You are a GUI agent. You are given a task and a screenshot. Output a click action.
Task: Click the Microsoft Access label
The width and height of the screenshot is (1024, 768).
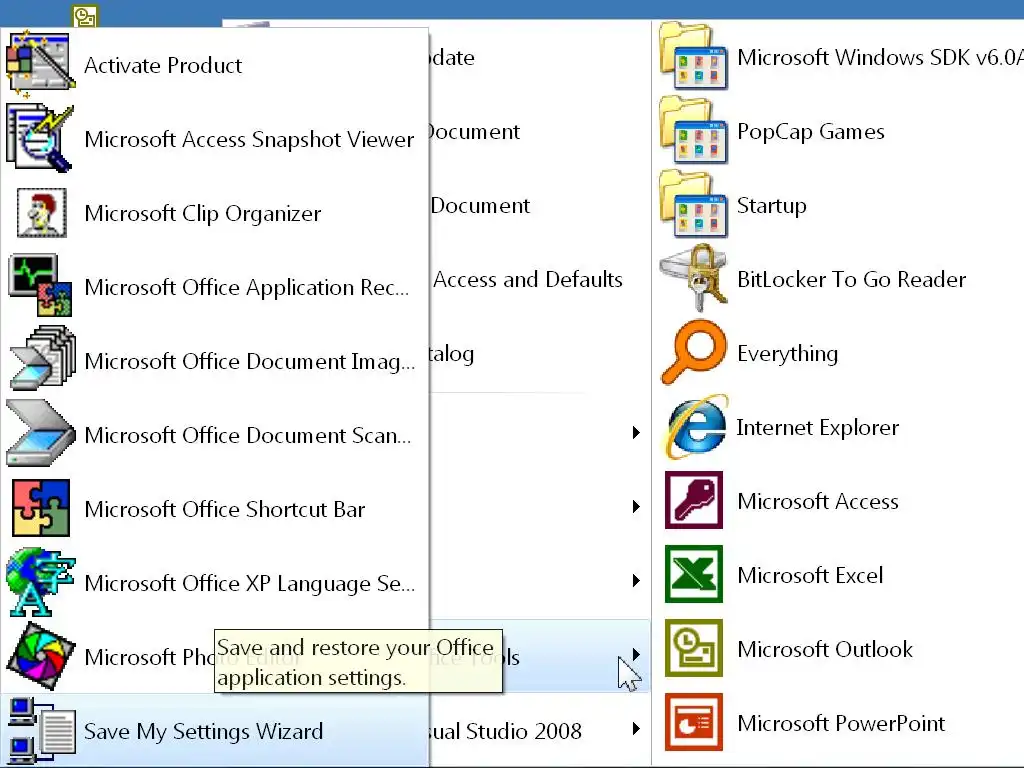coord(818,502)
